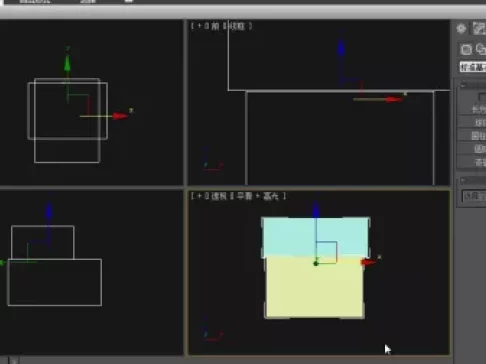Open the front viewport [+] menu
The height and width of the screenshot is (364, 486).
(199, 26)
